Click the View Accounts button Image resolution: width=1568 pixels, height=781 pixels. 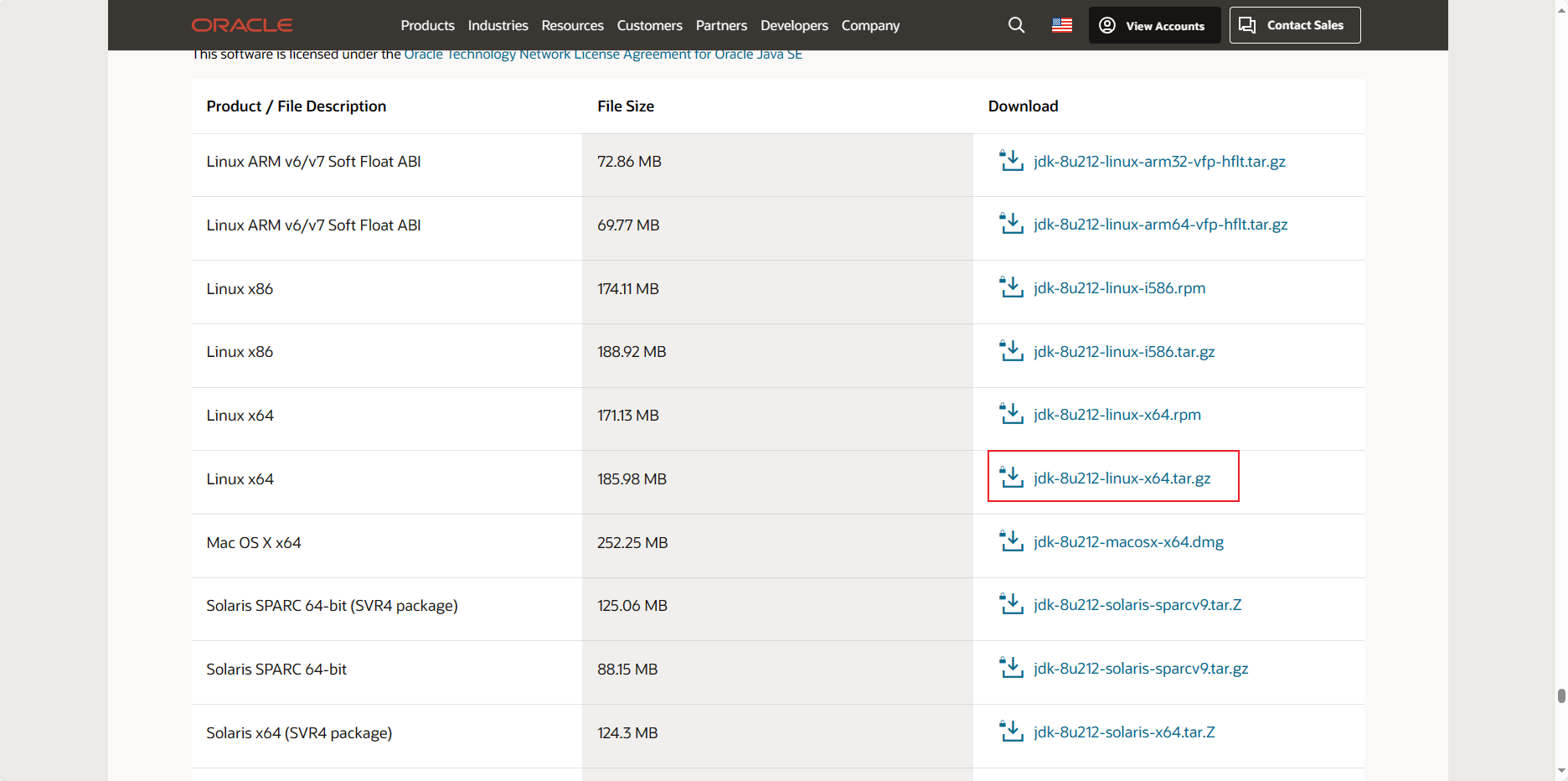point(1154,25)
